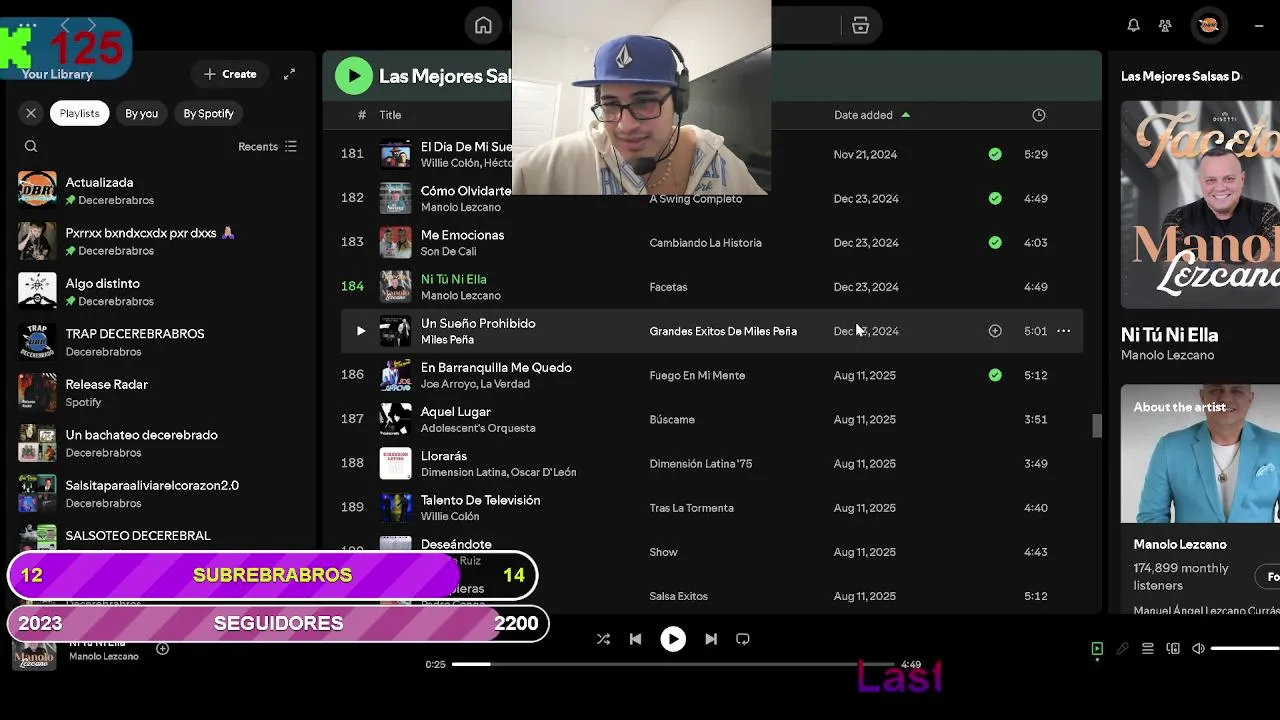Click the playlist scrollbar thumb

(x=1097, y=426)
